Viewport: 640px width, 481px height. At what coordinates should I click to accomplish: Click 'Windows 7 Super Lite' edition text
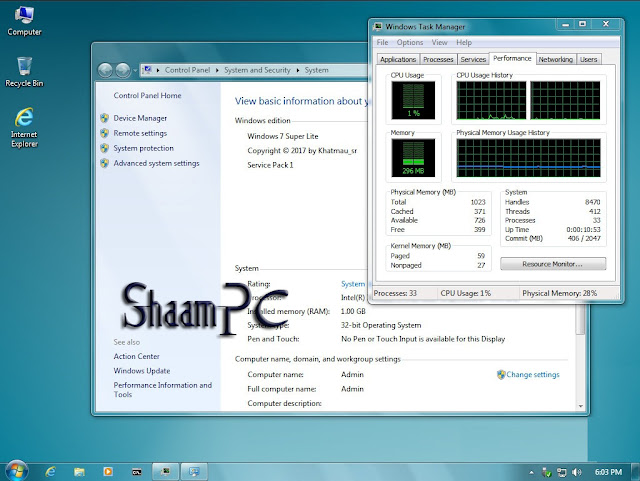click(x=282, y=136)
